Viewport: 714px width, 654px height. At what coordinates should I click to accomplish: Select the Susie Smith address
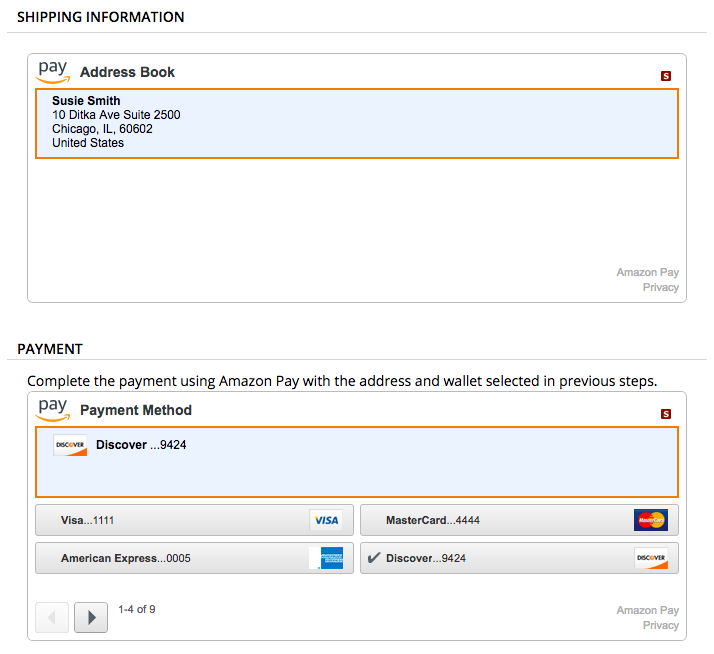pyautogui.click(x=357, y=123)
